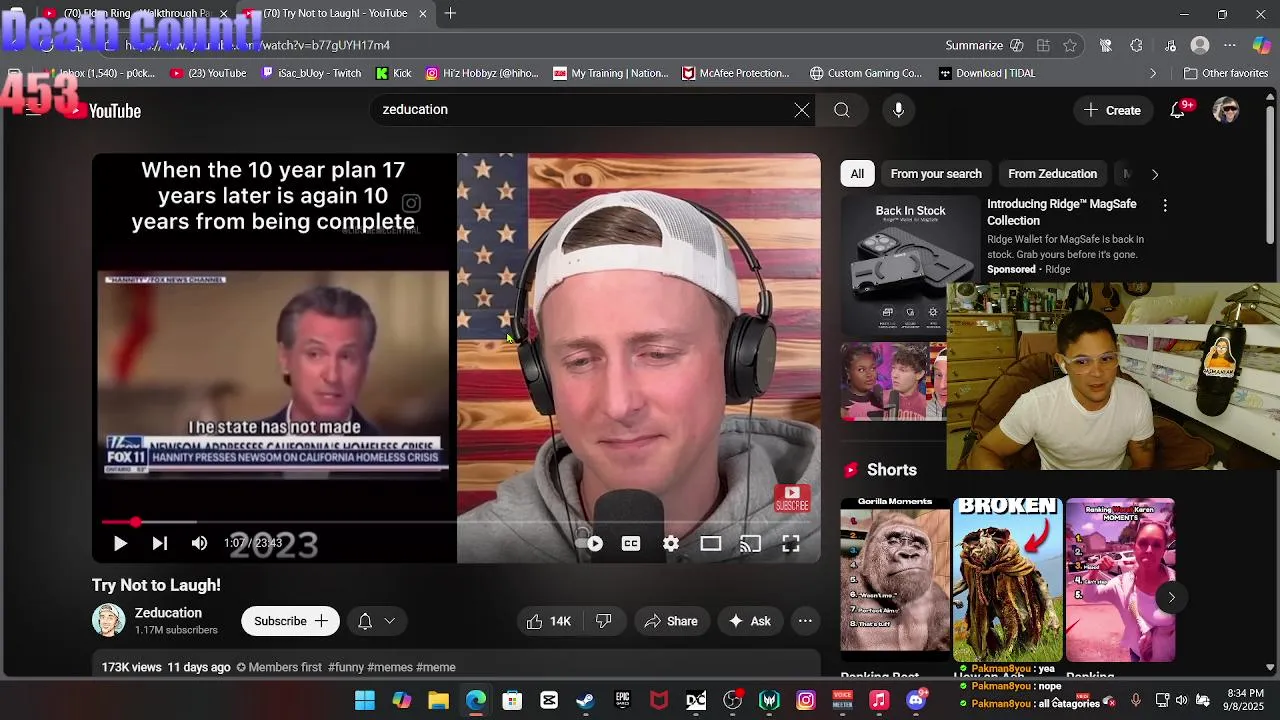Toggle closed captions in the player
1280x720 pixels.
631,543
